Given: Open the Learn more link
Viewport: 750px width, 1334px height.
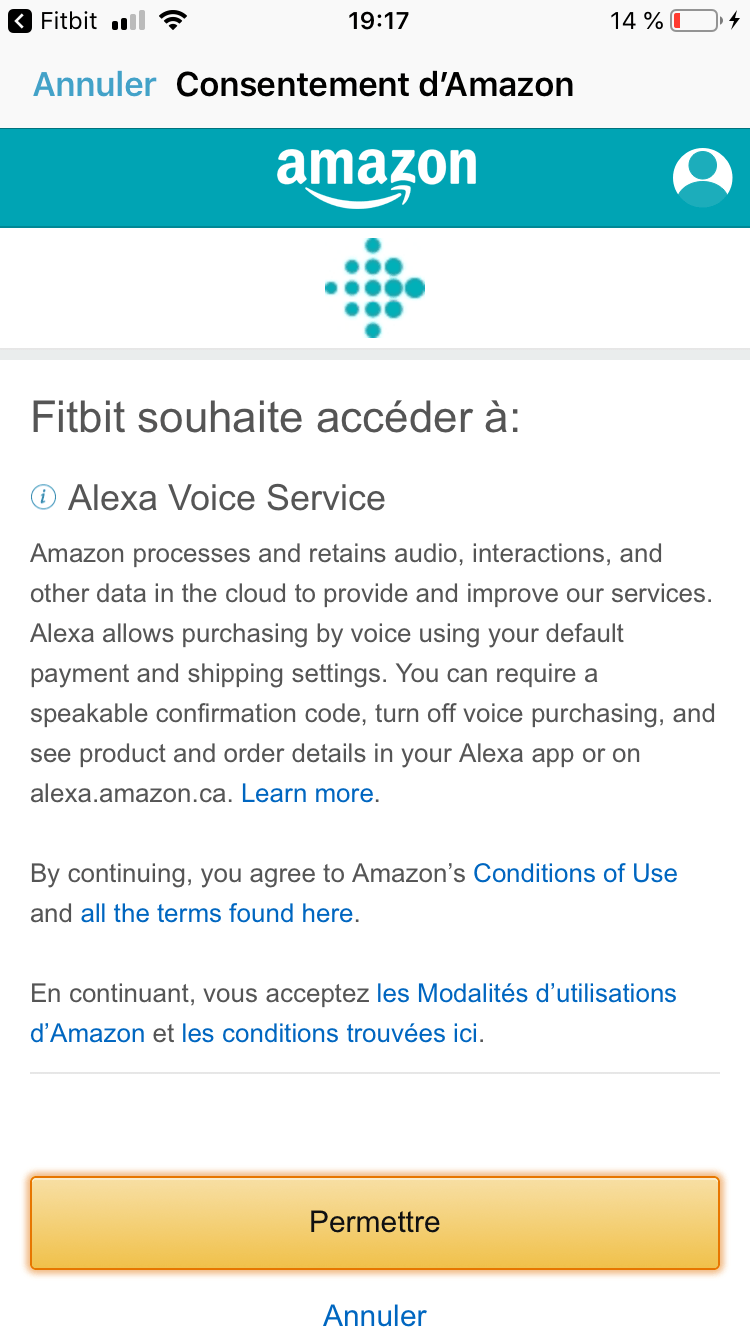Looking at the screenshot, I should point(308,794).
